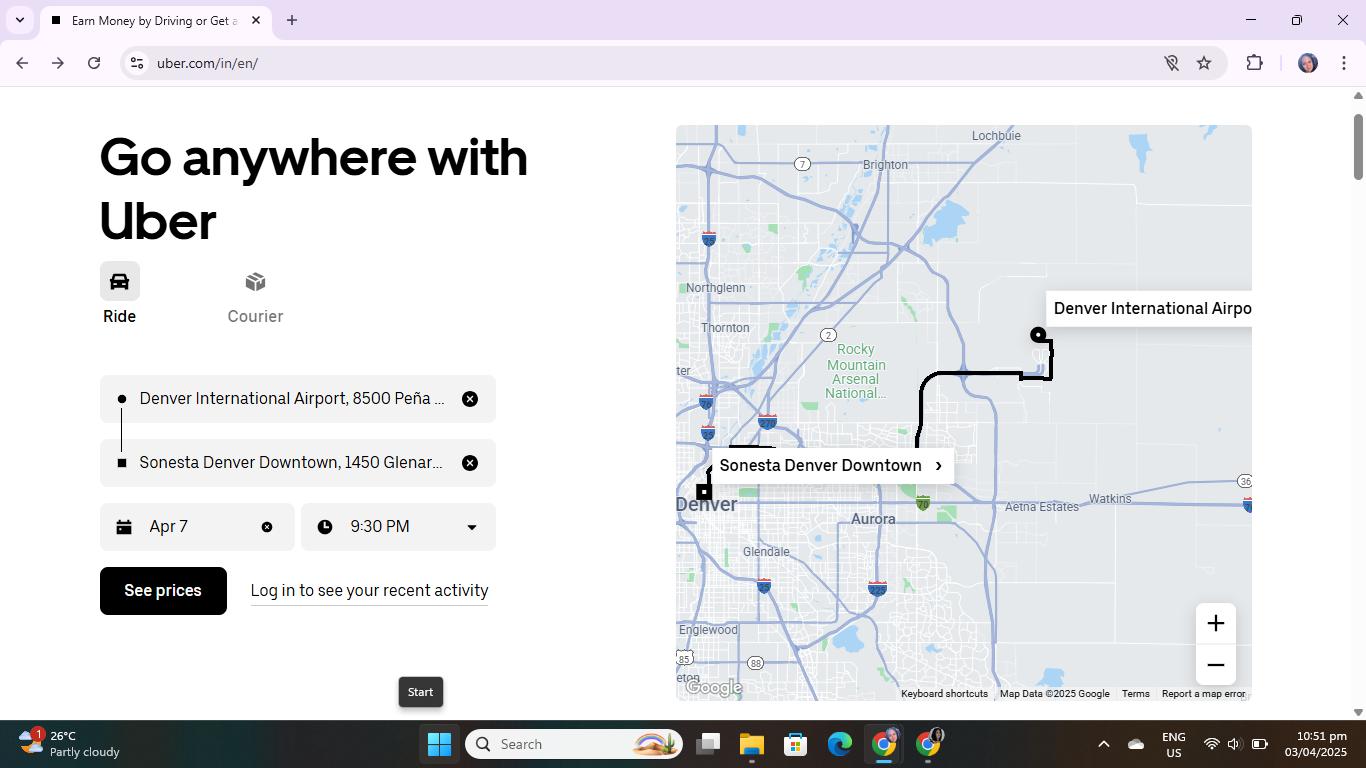1366x768 pixels.
Task: Click the address bar URL uber.com/in/en/
Action: (208, 63)
